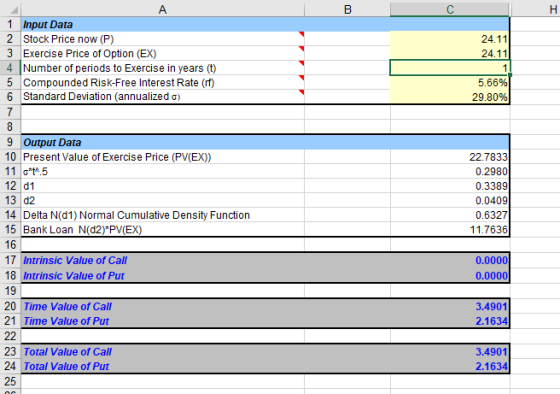This screenshot has width=560, height=394.
Task: Click comment indicator on Exercise Price cell
Action: click(301, 49)
